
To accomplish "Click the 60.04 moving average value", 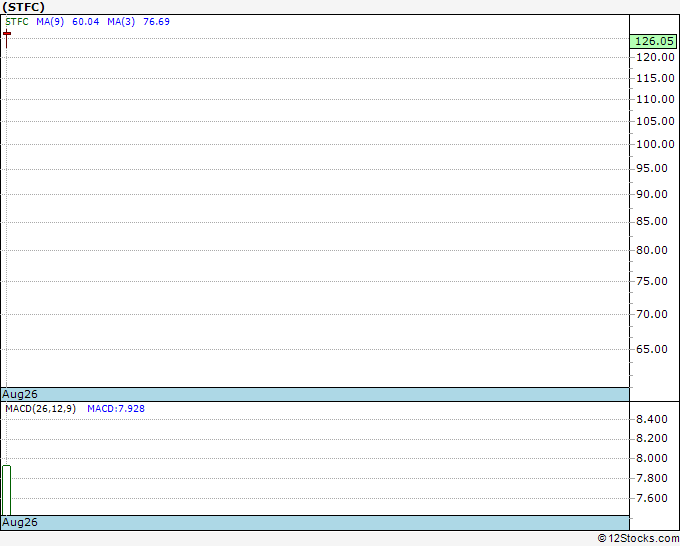I will tap(85, 22).
